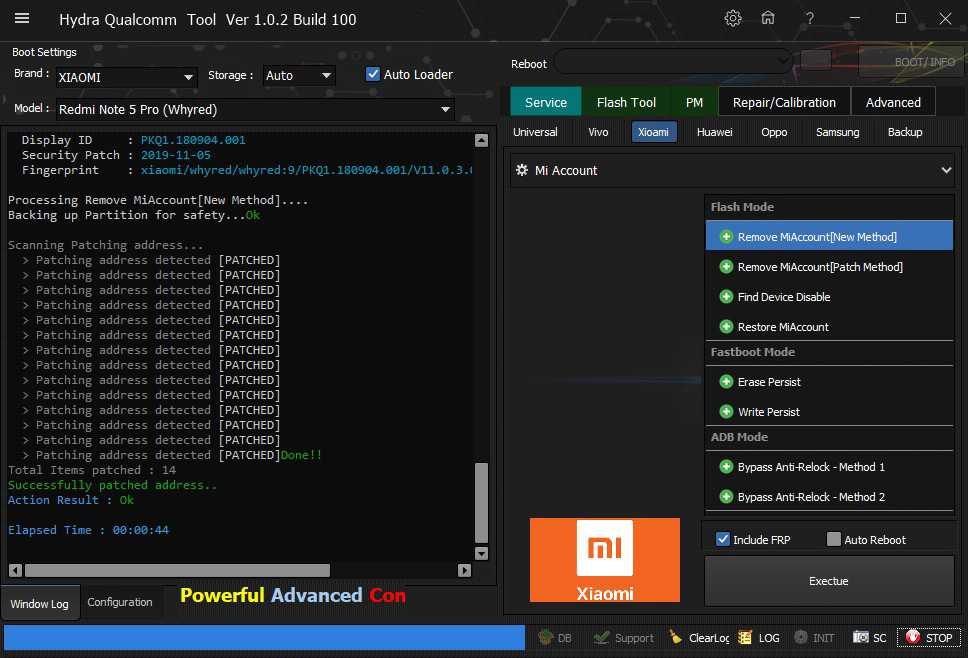Viewport: 968px width, 658px height.
Task: Click the SC screenshot camera icon
Action: pos(860,637)
